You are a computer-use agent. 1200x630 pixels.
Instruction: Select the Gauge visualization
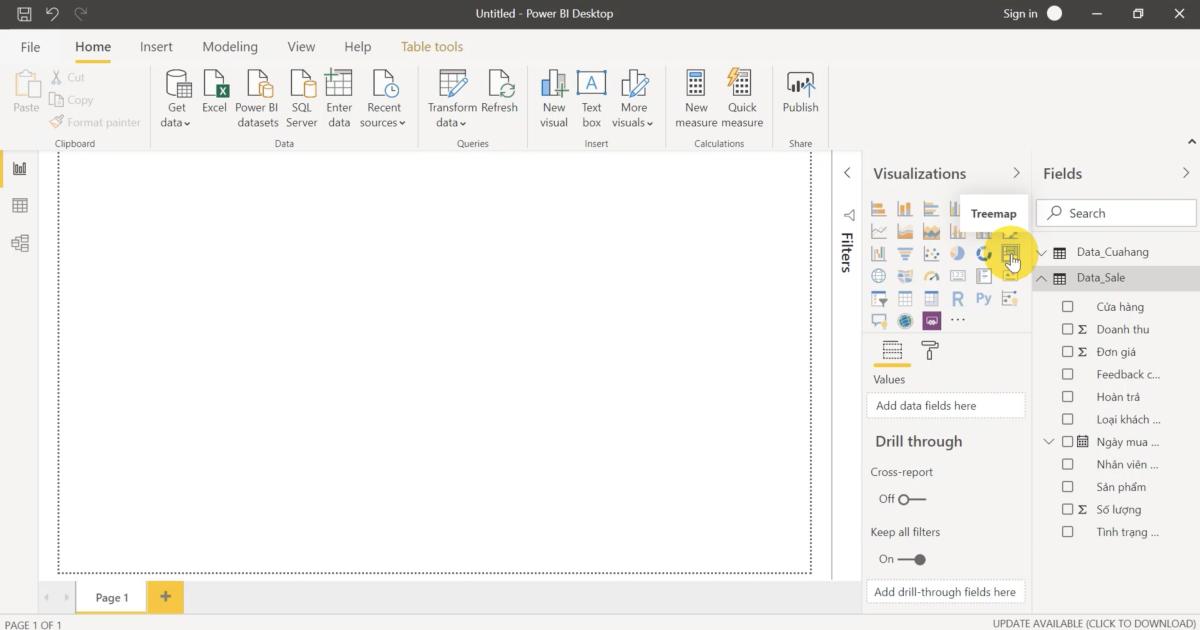tap(930, 275)
